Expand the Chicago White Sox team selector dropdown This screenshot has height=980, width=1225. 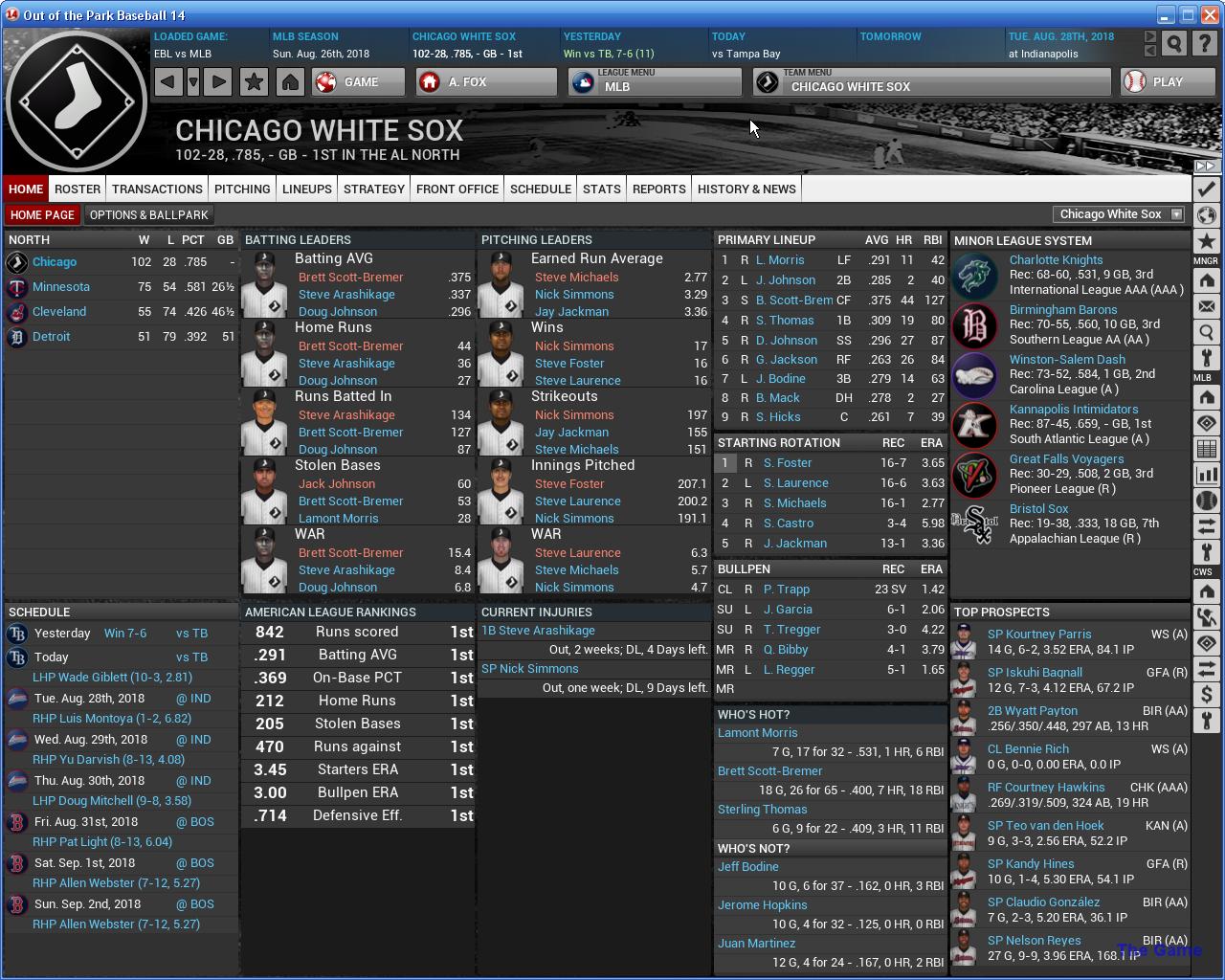pyautogui.click(x=1119, y=214)
